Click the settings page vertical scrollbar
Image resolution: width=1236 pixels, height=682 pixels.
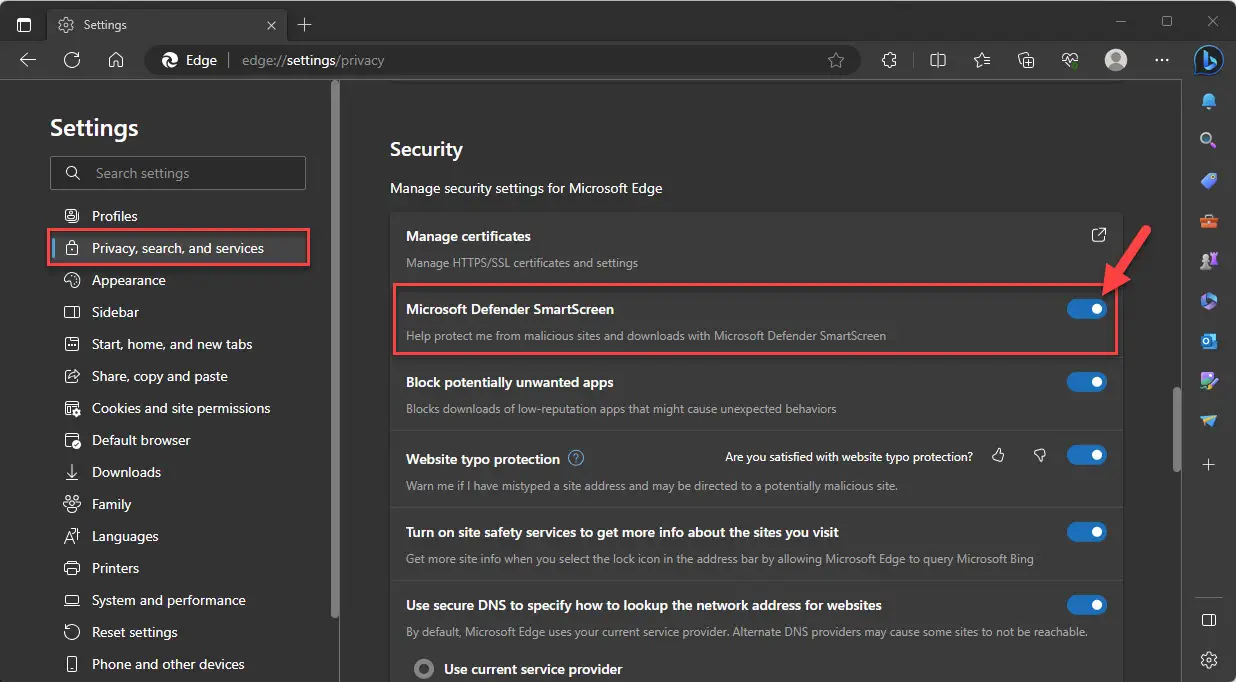(1177, 429)
